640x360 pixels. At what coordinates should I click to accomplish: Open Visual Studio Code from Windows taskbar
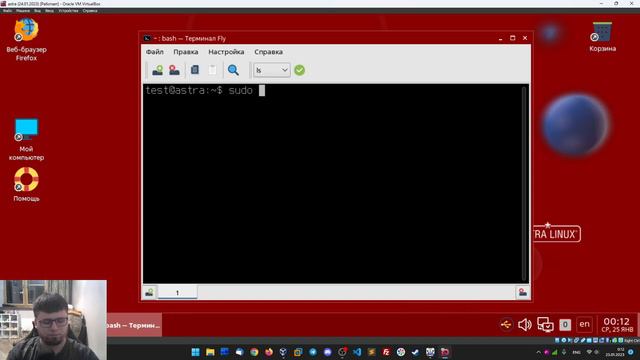tap(357, 352)
